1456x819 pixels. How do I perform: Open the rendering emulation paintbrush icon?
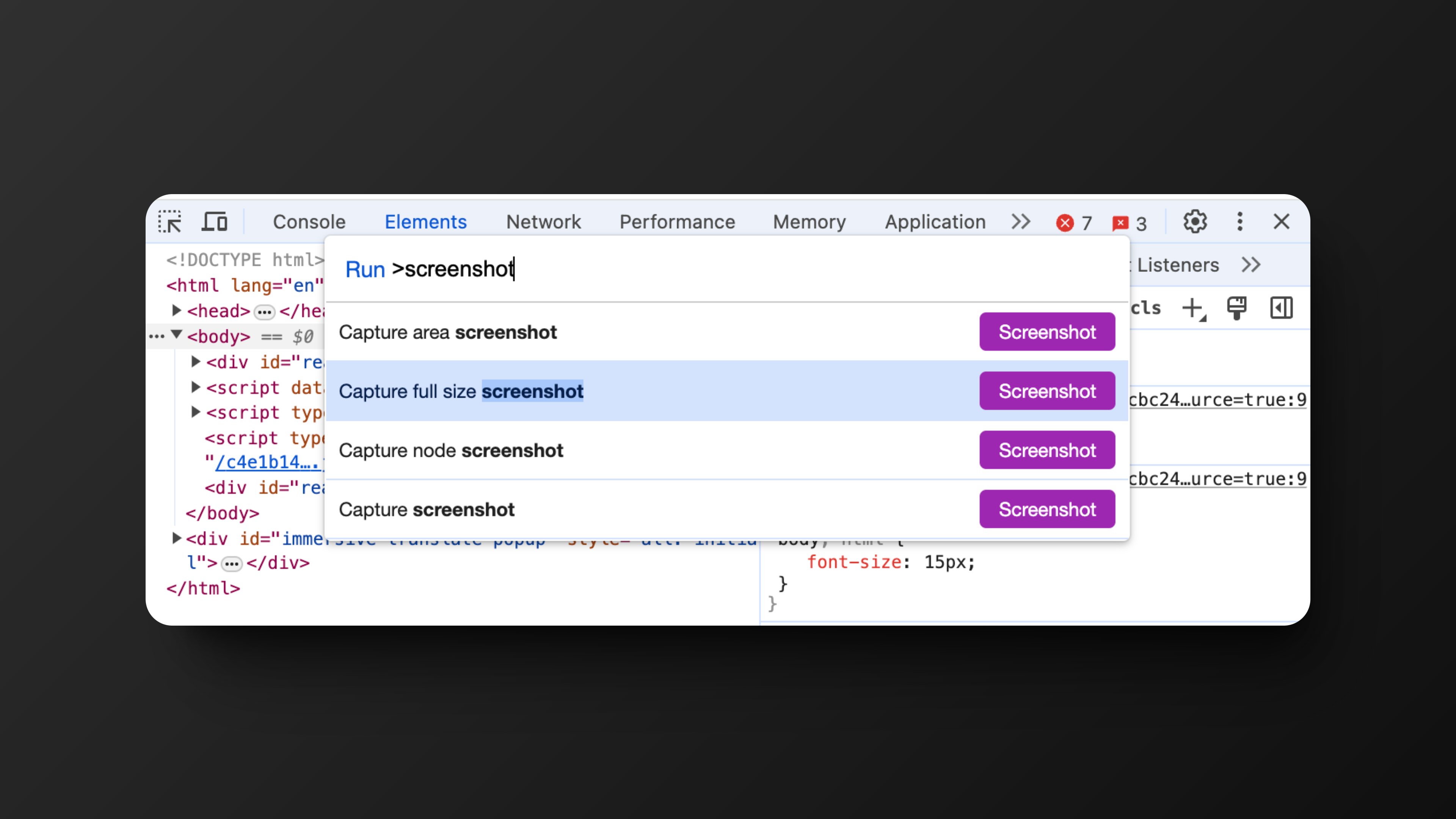1237,308
